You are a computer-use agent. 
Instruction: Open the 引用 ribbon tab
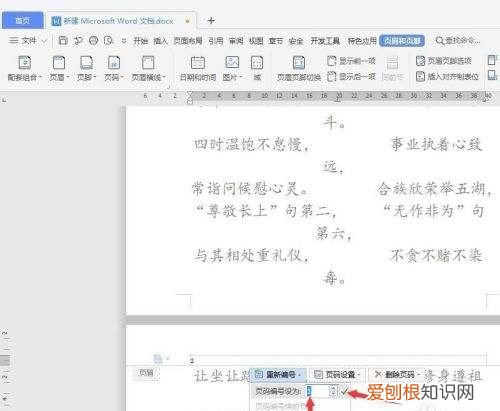[x=216, y=41]
